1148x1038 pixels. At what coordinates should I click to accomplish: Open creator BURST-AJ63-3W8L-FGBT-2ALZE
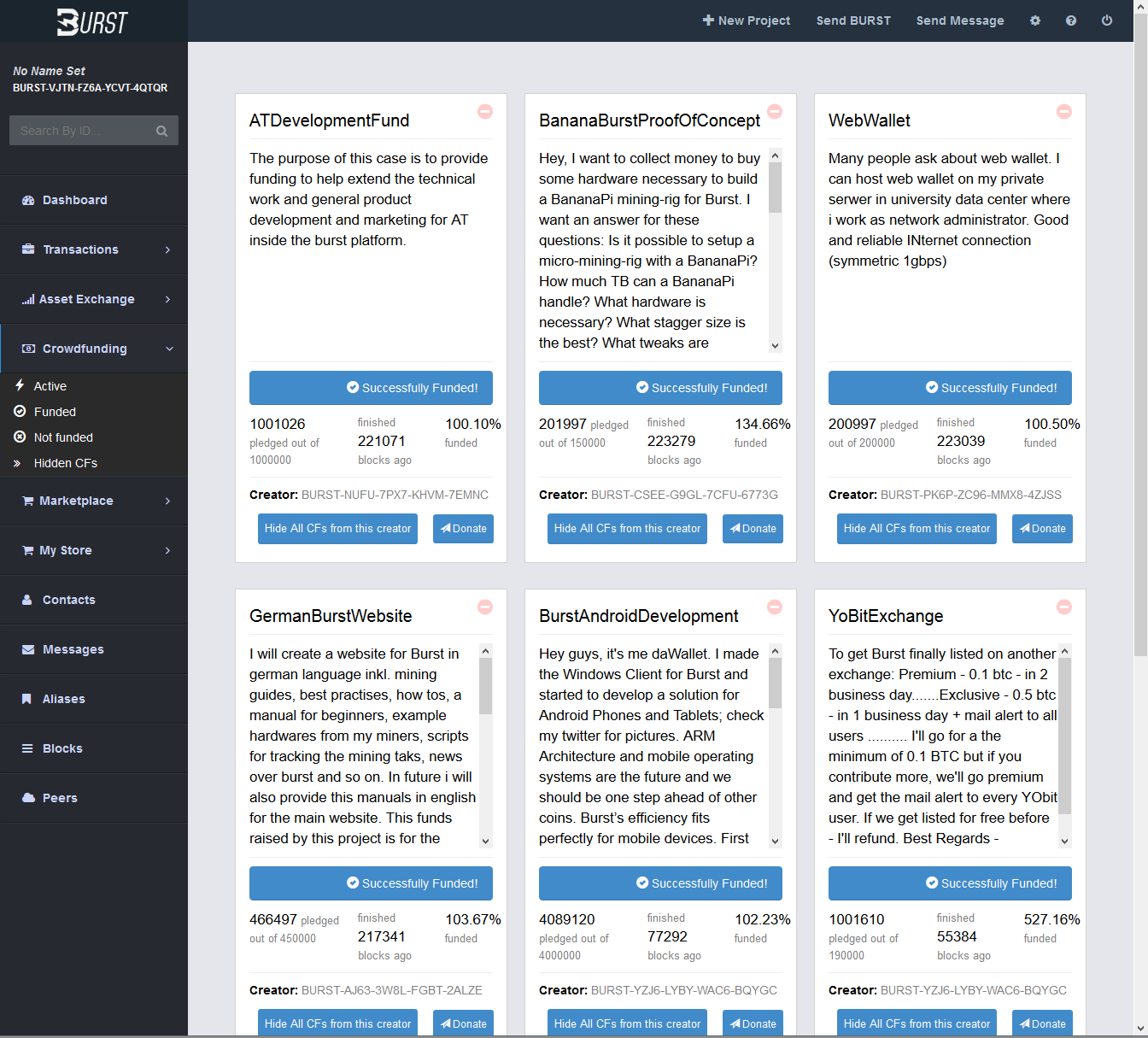(x=392, y=990)
